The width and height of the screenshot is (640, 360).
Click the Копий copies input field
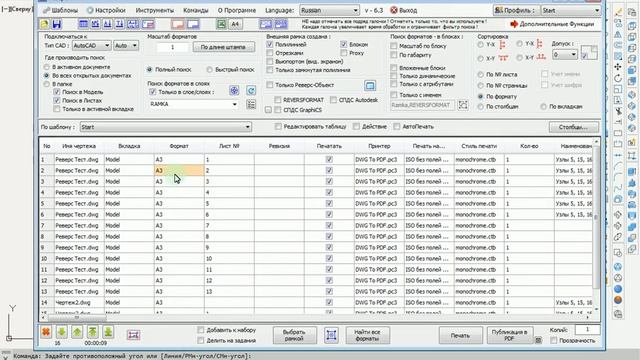(x=587, y=329)
